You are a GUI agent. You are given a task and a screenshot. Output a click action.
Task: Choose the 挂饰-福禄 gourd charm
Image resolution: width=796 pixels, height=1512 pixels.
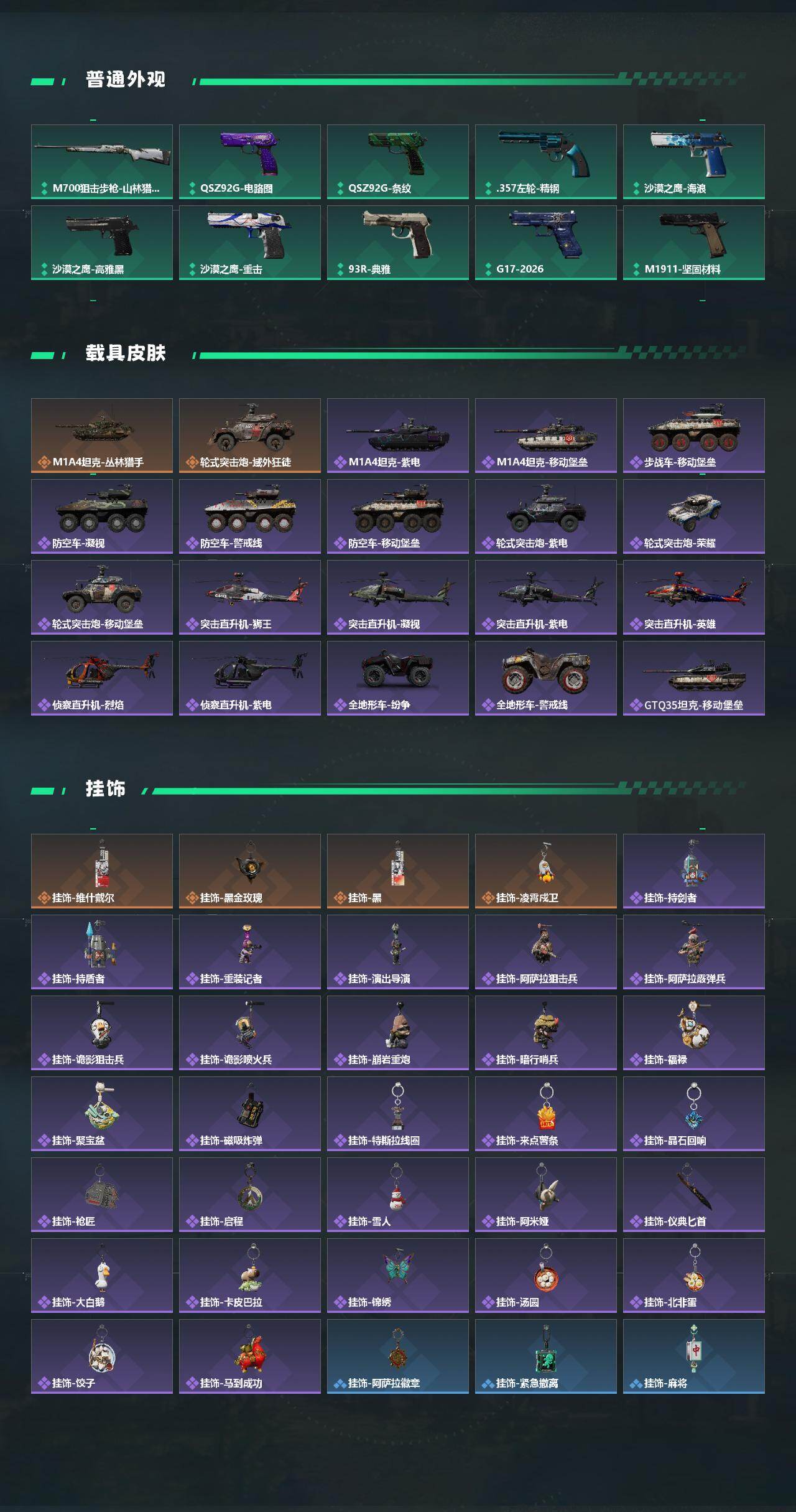[694, 1033]
